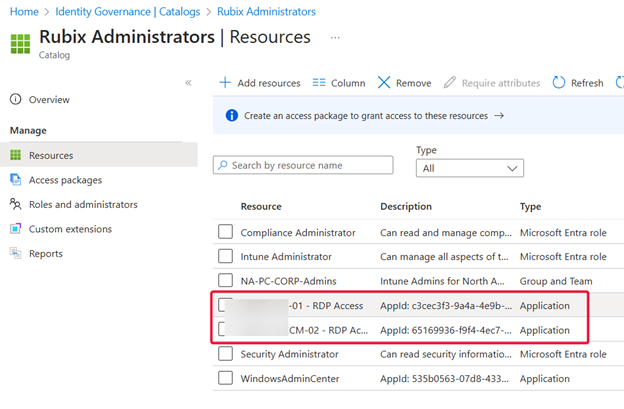The height and width of the screenshot is (409, 624).
Task: Click the Reports icon in sidebar
Action: pos(16,253)
